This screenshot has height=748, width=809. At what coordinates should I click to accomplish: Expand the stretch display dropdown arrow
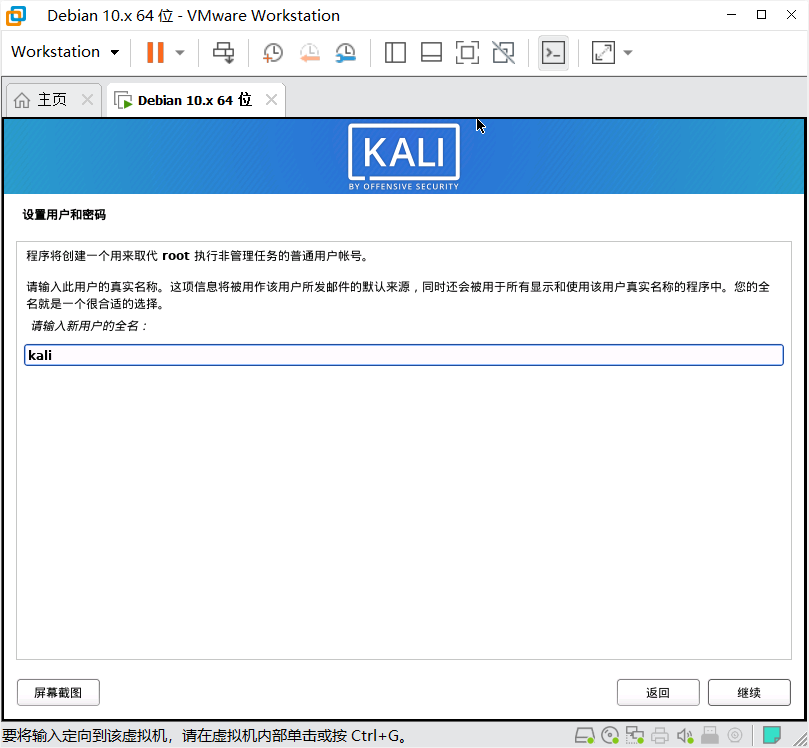(628, 52)
